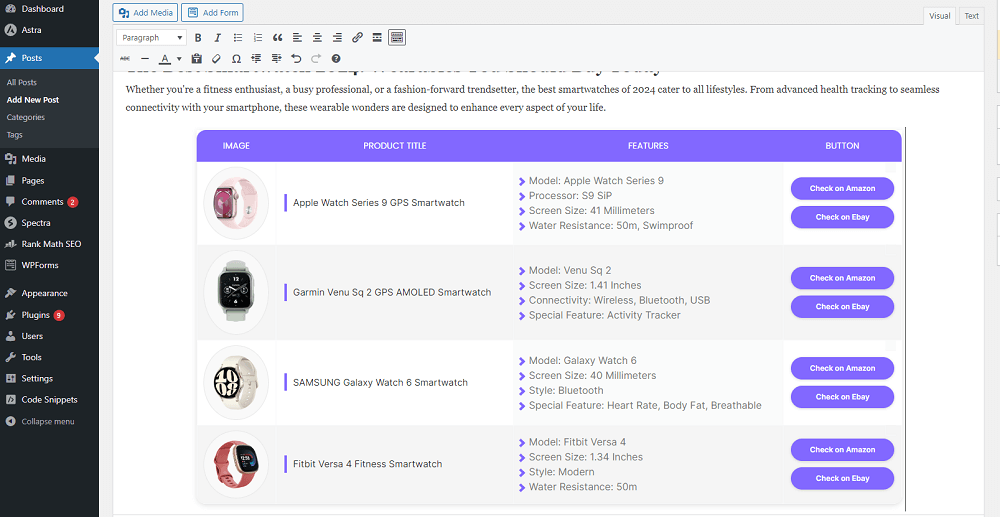
Task: Click Check on Ebay for Galaxy Watch 6
Action: coord(842,397)
